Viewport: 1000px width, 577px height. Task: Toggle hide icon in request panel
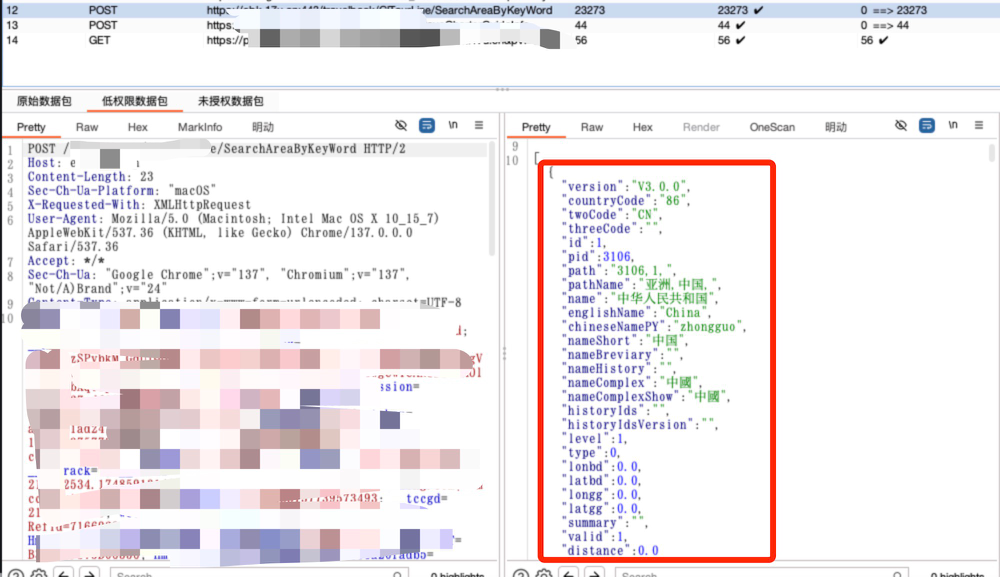401,126
